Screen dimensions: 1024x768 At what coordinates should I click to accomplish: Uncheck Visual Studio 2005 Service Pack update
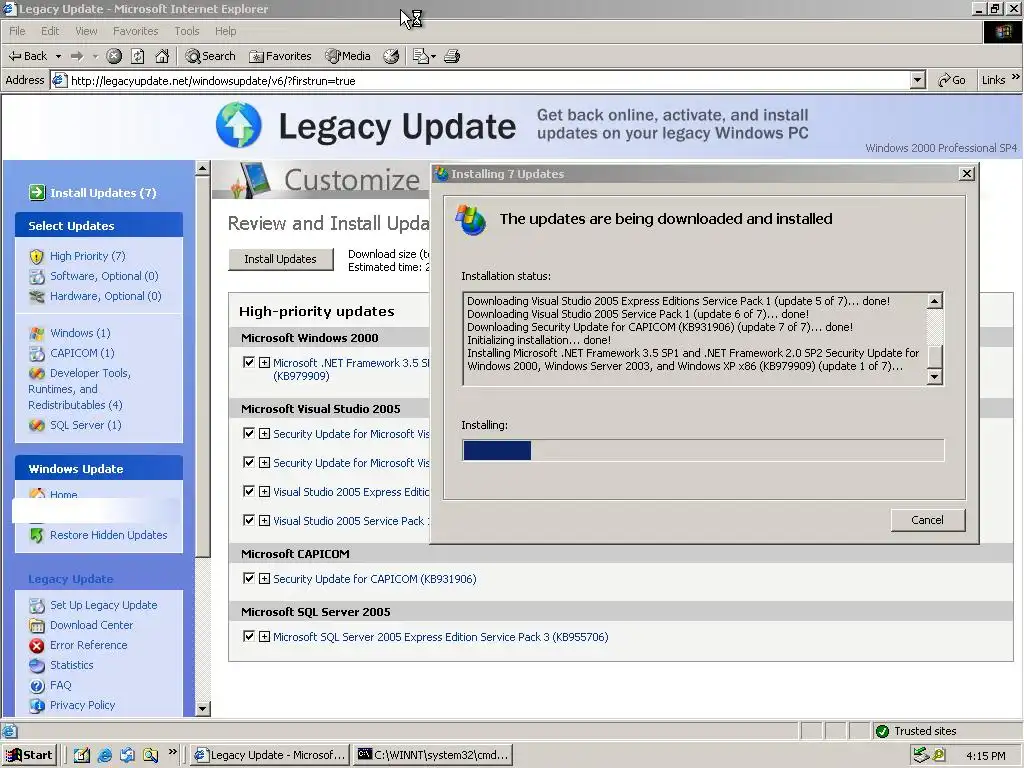tap(248, 520)
